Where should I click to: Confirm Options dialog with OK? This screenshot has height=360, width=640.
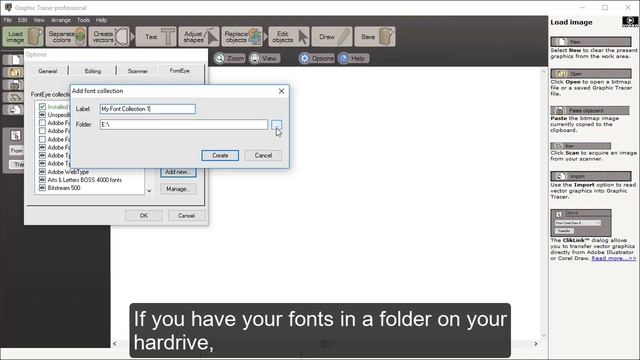click(144, 216)
